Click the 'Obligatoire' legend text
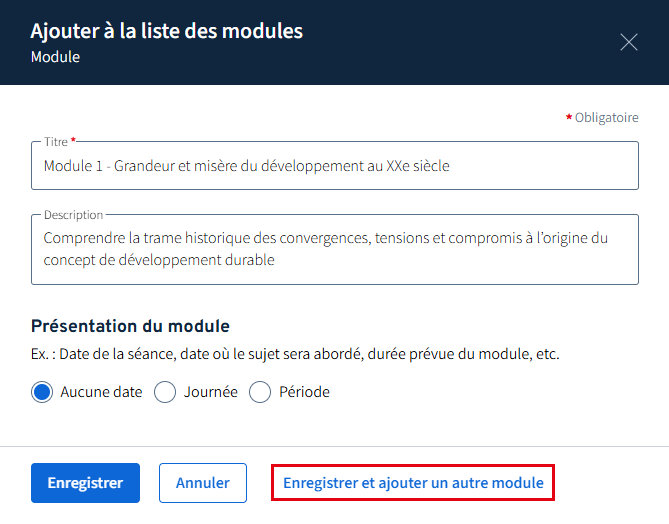 click(x=606, y=118)
